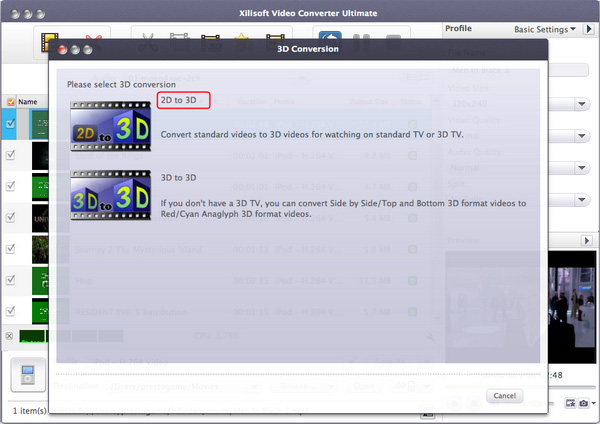The image size is (600, 424).
Task: Toggle the checkbox of the last listed file
Action: pos(10,310)
